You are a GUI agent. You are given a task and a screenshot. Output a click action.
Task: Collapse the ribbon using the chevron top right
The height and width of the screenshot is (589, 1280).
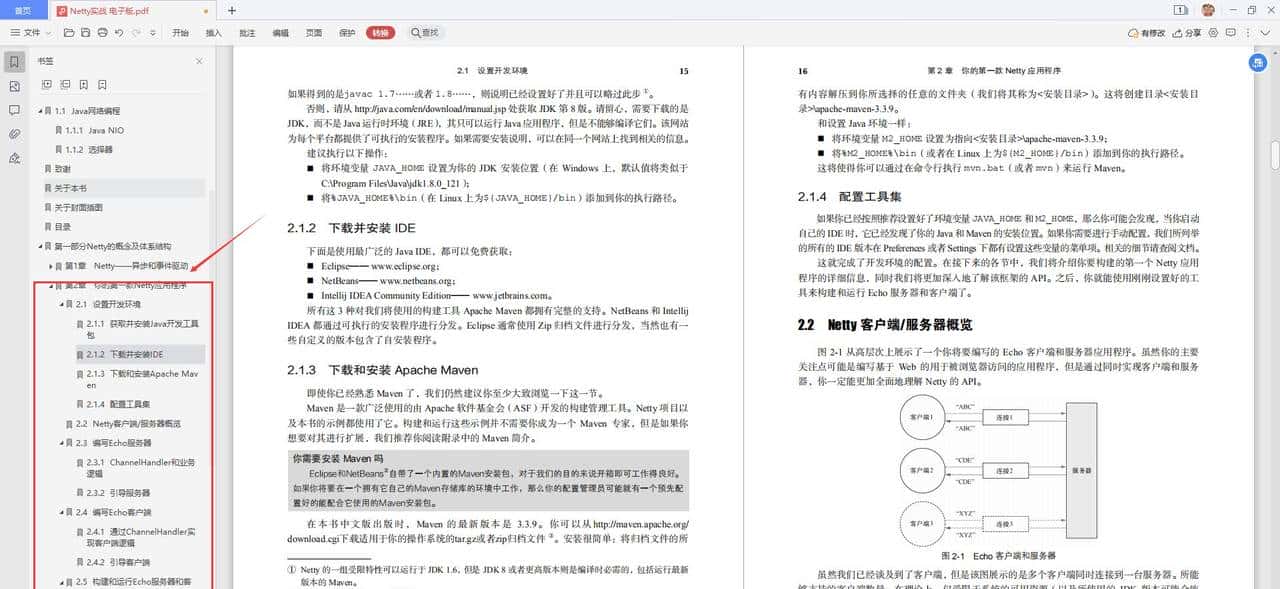(x=1265, y=33)
